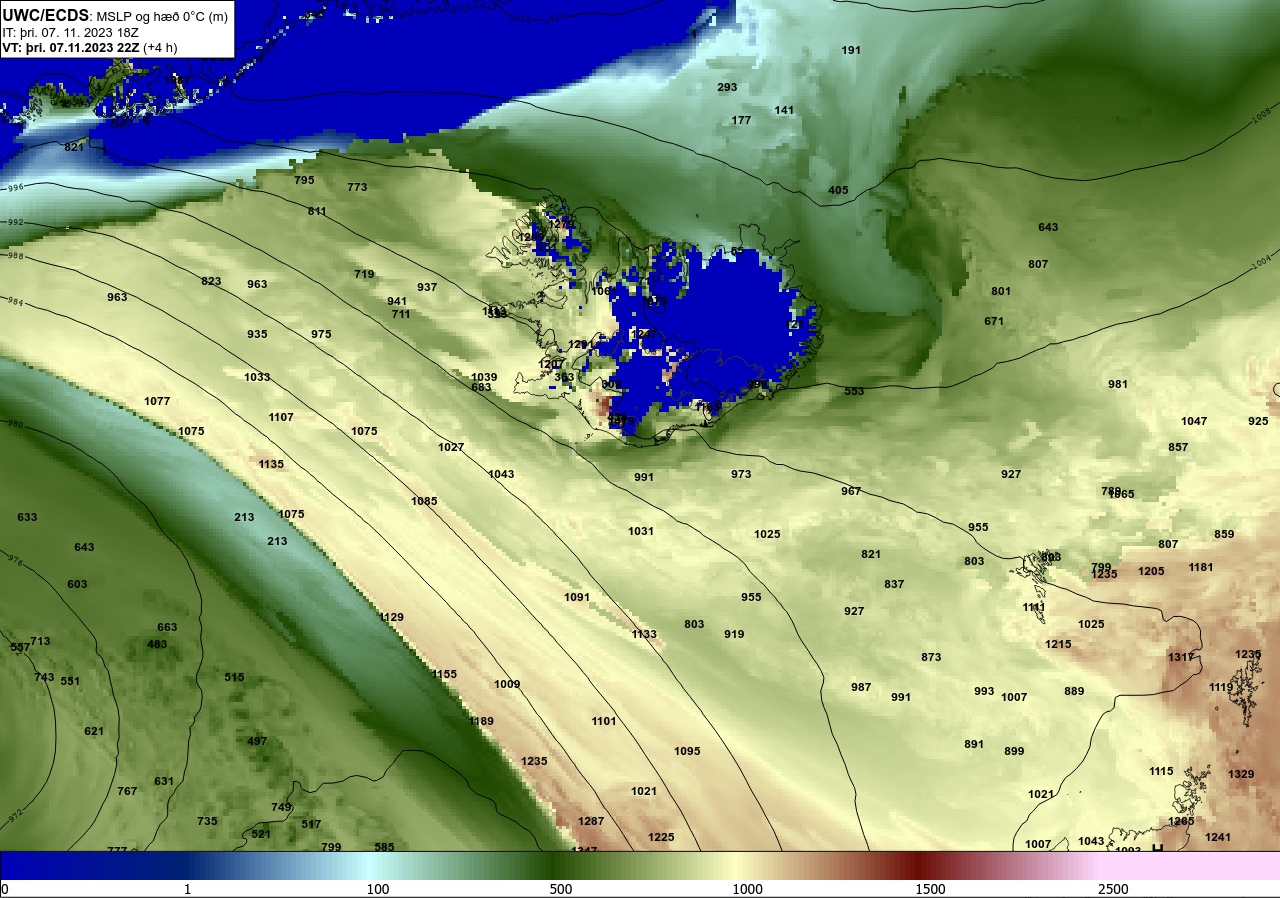Click the height value 663
Screen dimensions: 1280x898
pos(167,627)
